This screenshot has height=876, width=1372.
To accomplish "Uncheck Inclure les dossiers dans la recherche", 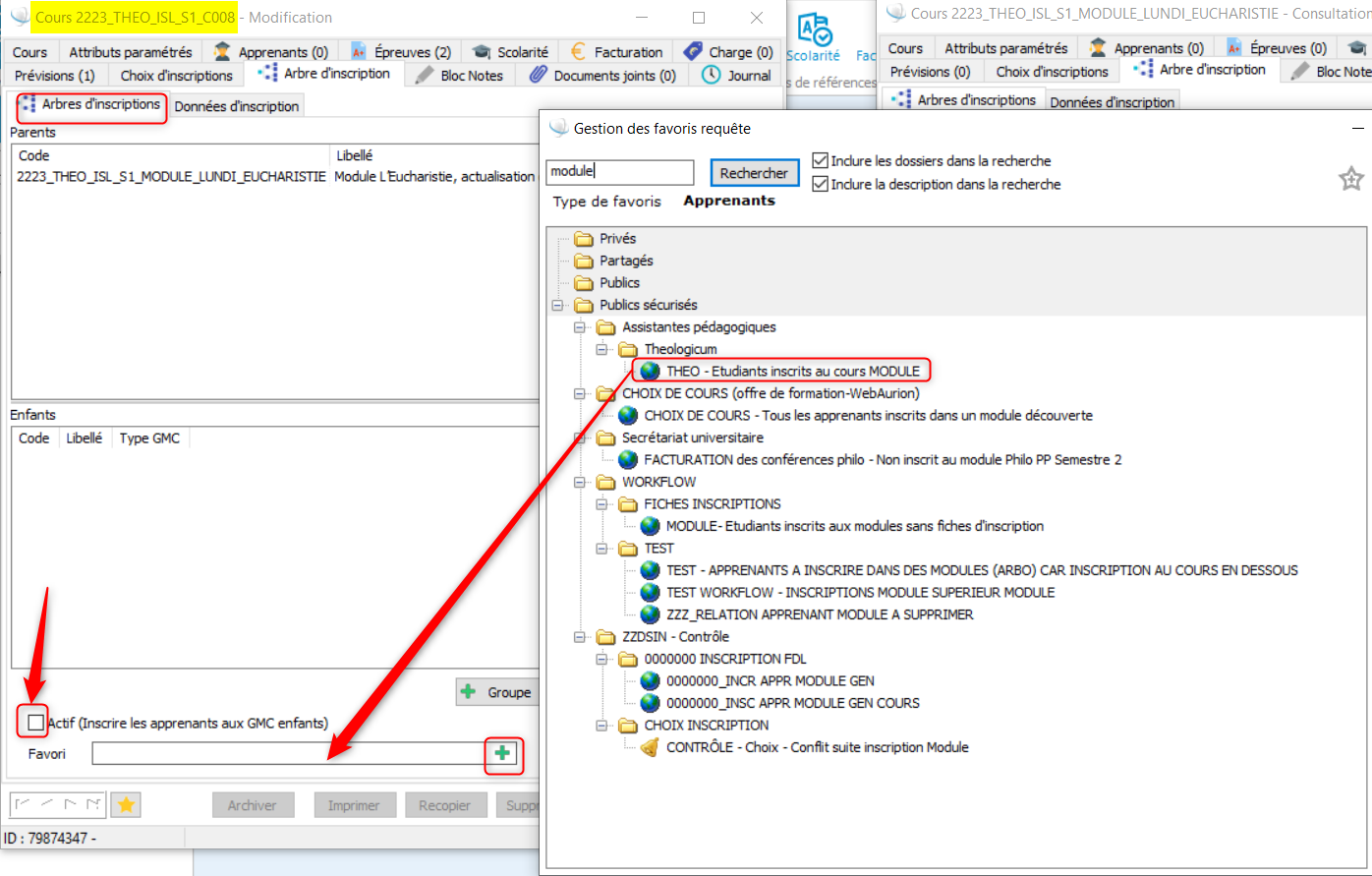I will click(821, 161).
